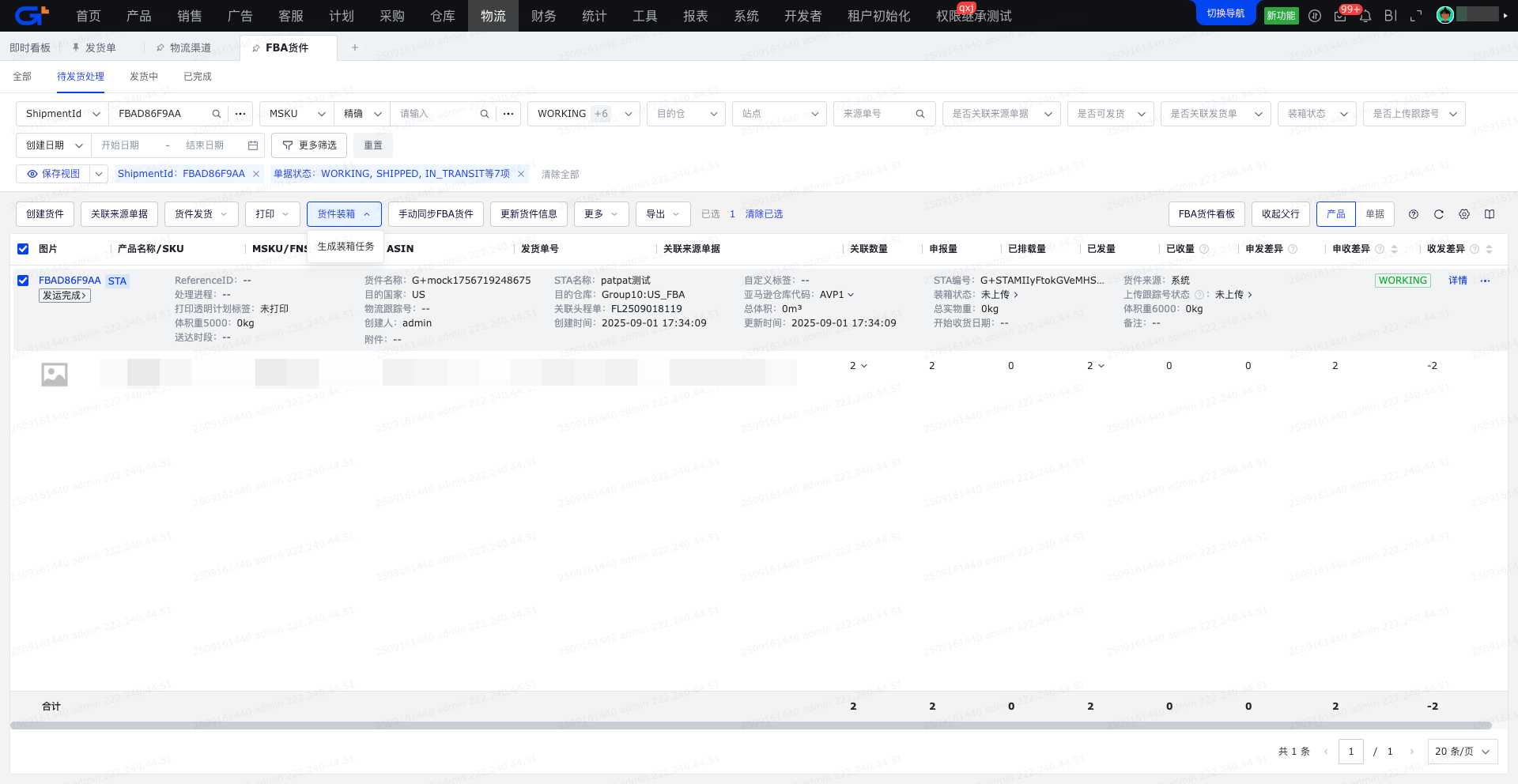Open the BI icon in the top bar

coord(1391,16)
